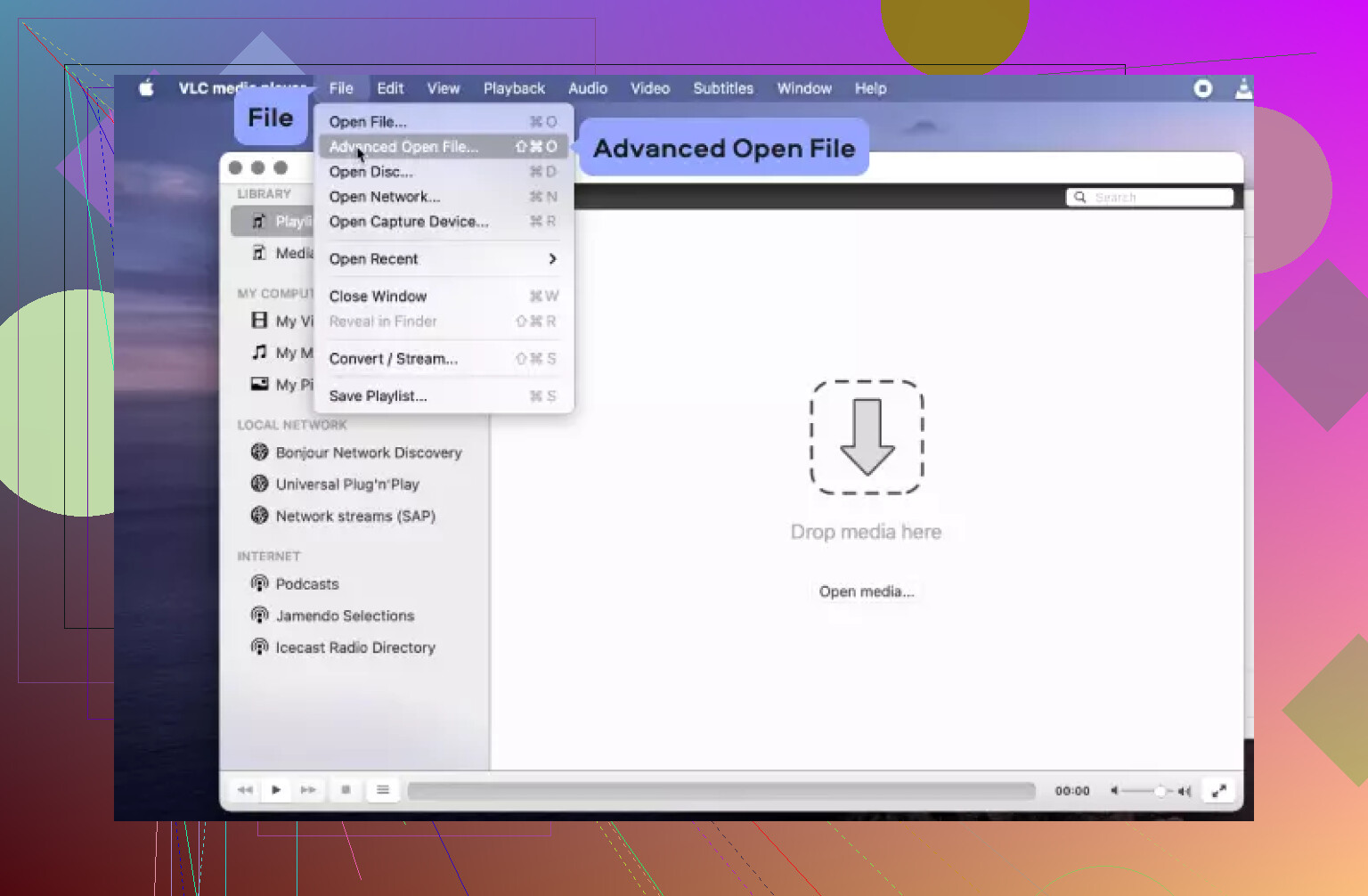Screen dimensions: 1368x896
Task: Click Universal Plug'n'Play globe icon
Action: click(259, 484)
